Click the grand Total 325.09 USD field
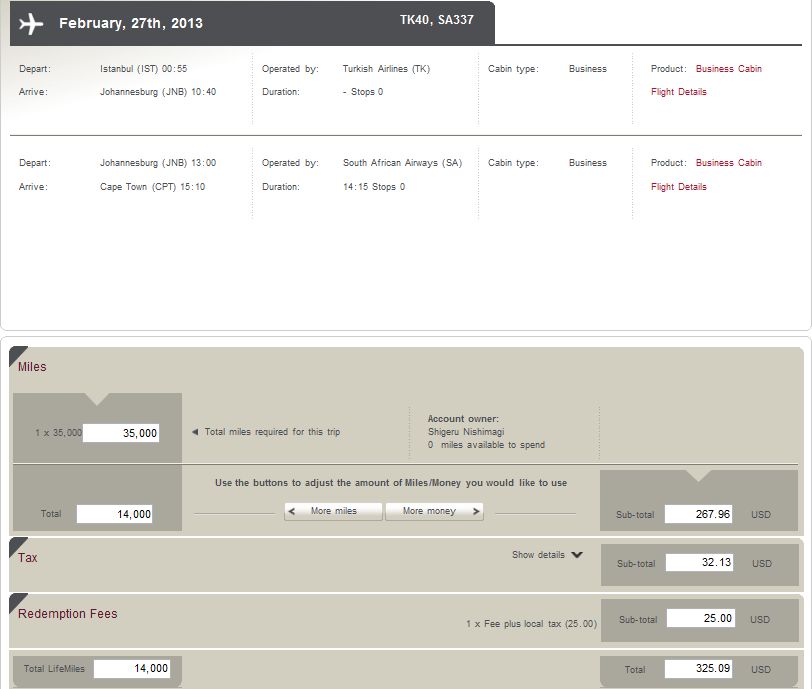The width and height of the screenshot is (812, 689). (x=699, y=669)
